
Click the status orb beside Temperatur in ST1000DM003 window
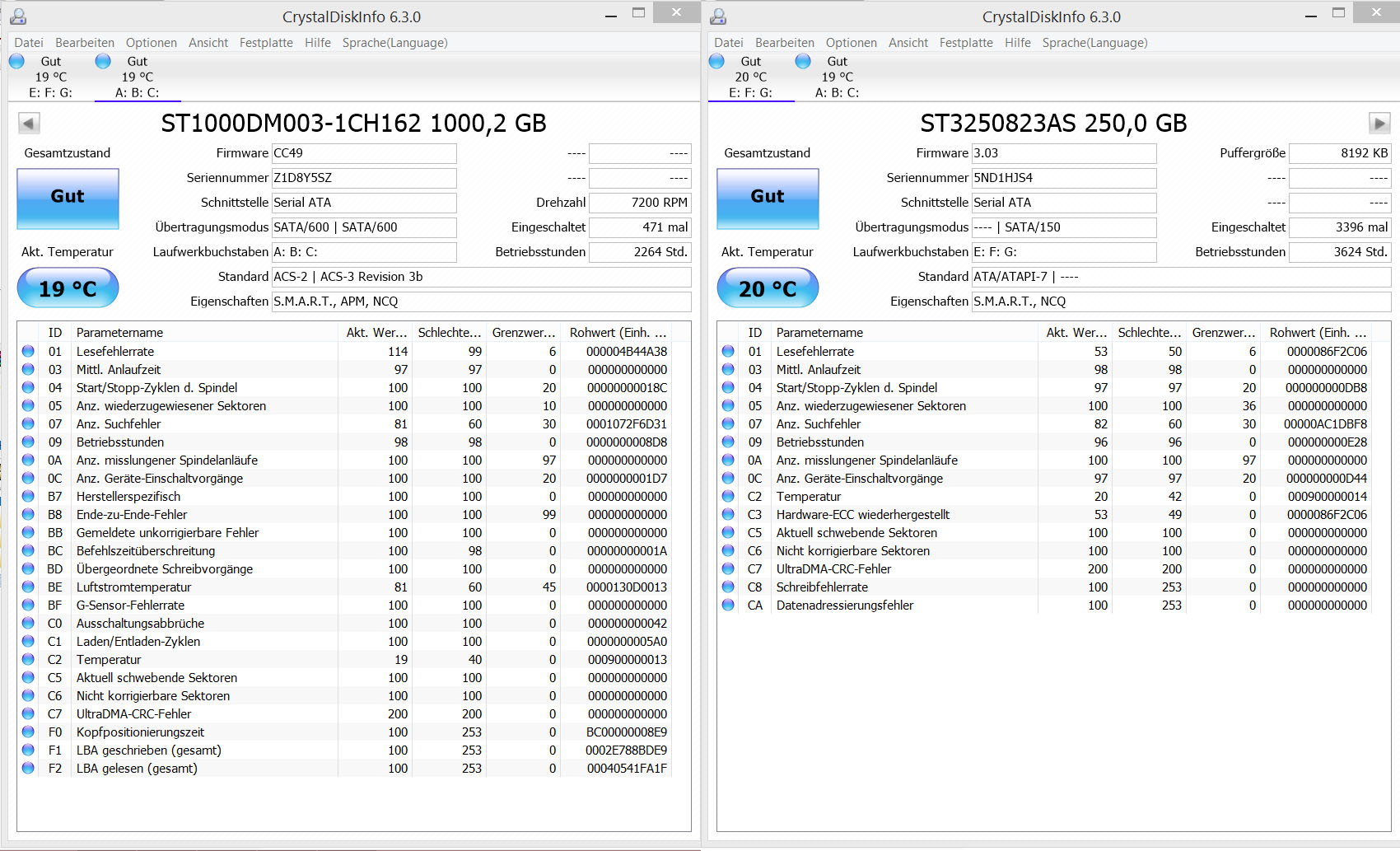point(28,659)
